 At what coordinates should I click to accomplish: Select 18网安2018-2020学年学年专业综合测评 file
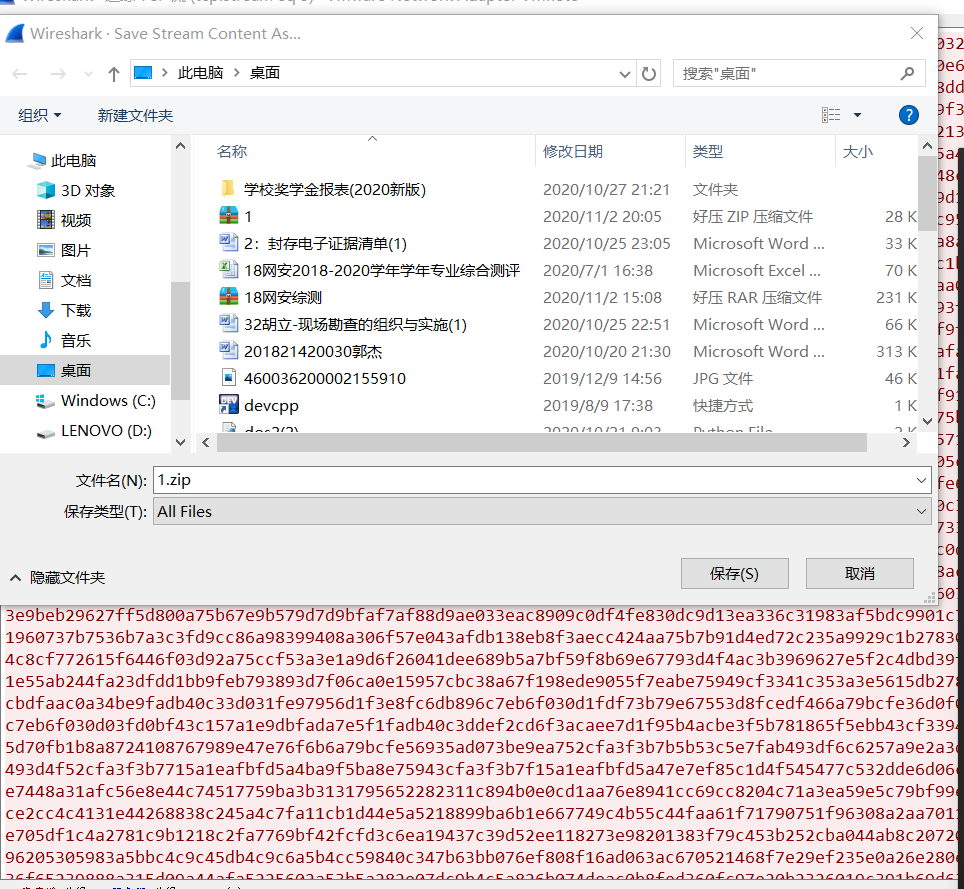(382, 271)
